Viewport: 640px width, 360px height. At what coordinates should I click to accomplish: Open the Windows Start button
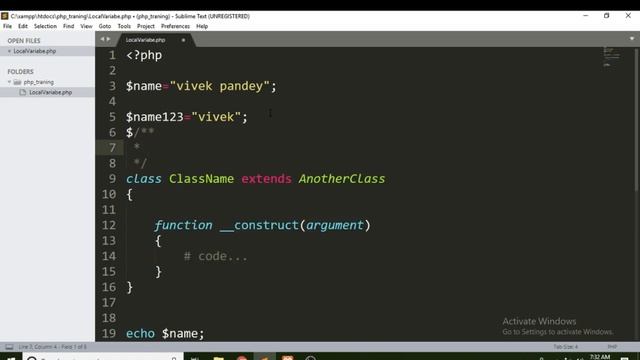11,358
